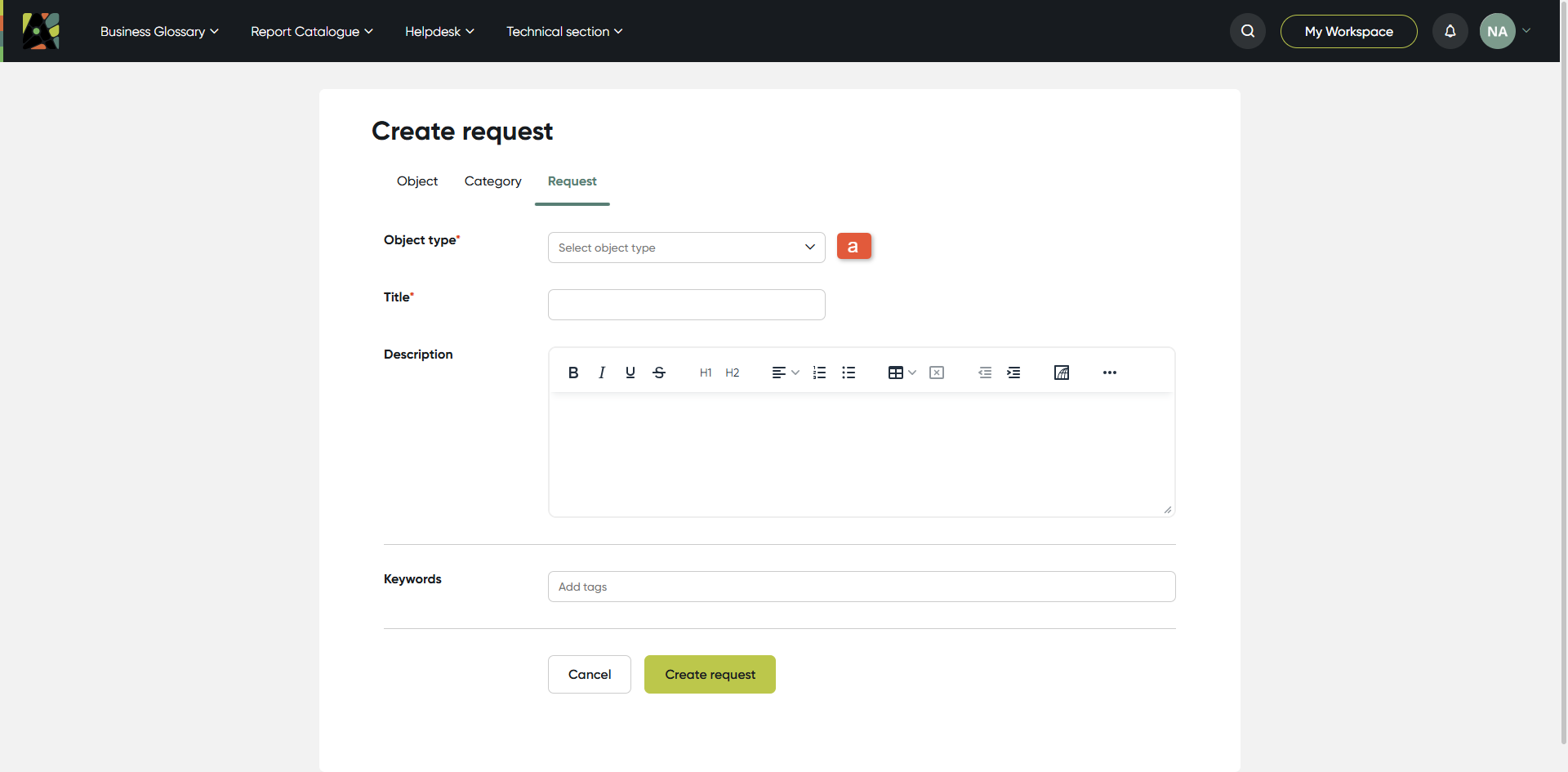Open the Business Glossary menu
The image size is (1568, 772).
point(159,31)
